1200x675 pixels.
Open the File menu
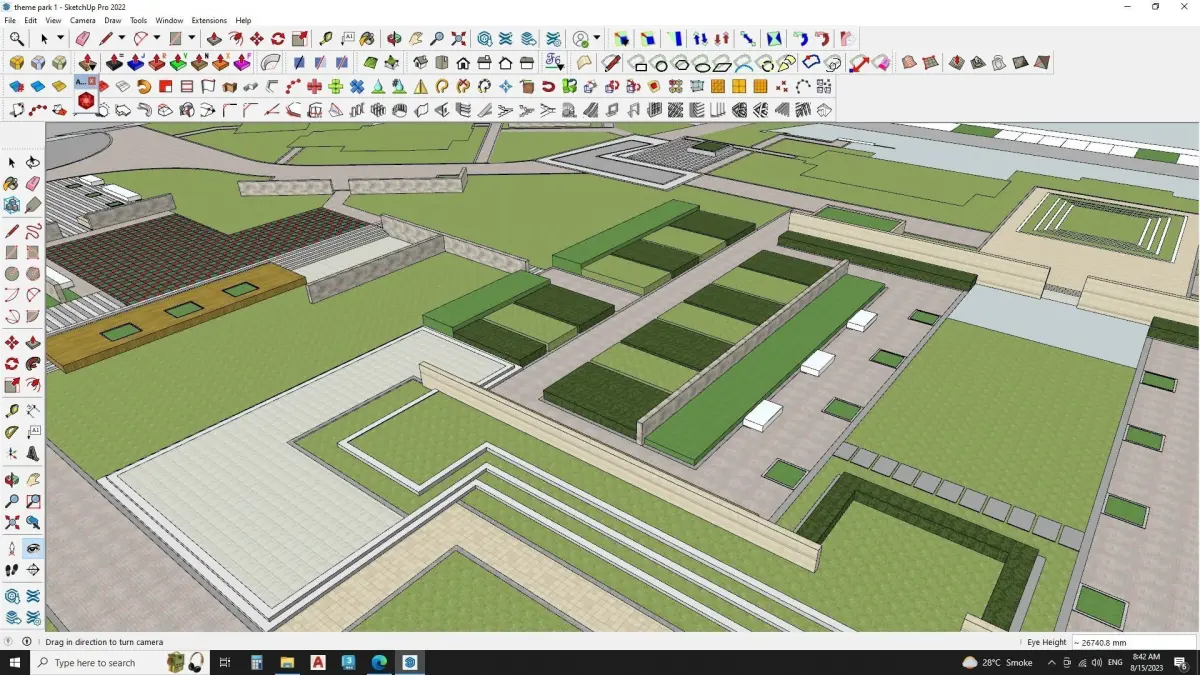click(x=10, y=20)
